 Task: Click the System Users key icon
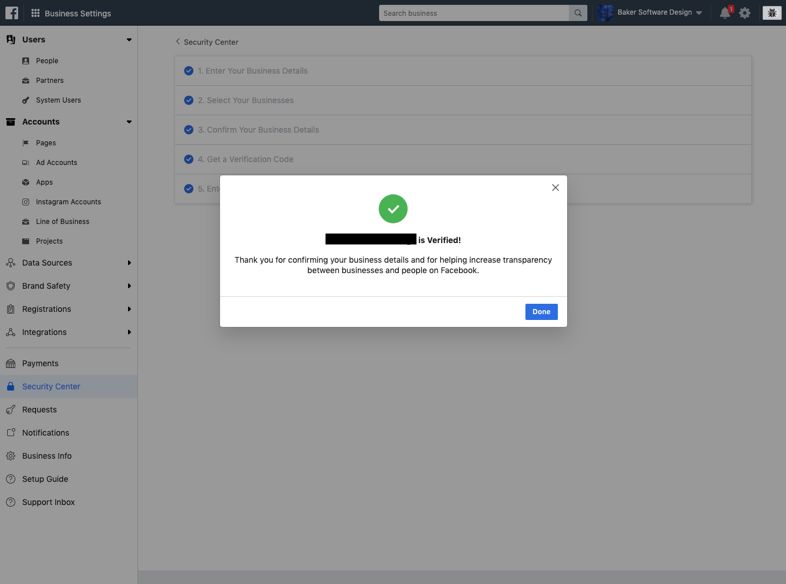click(26, 100)
